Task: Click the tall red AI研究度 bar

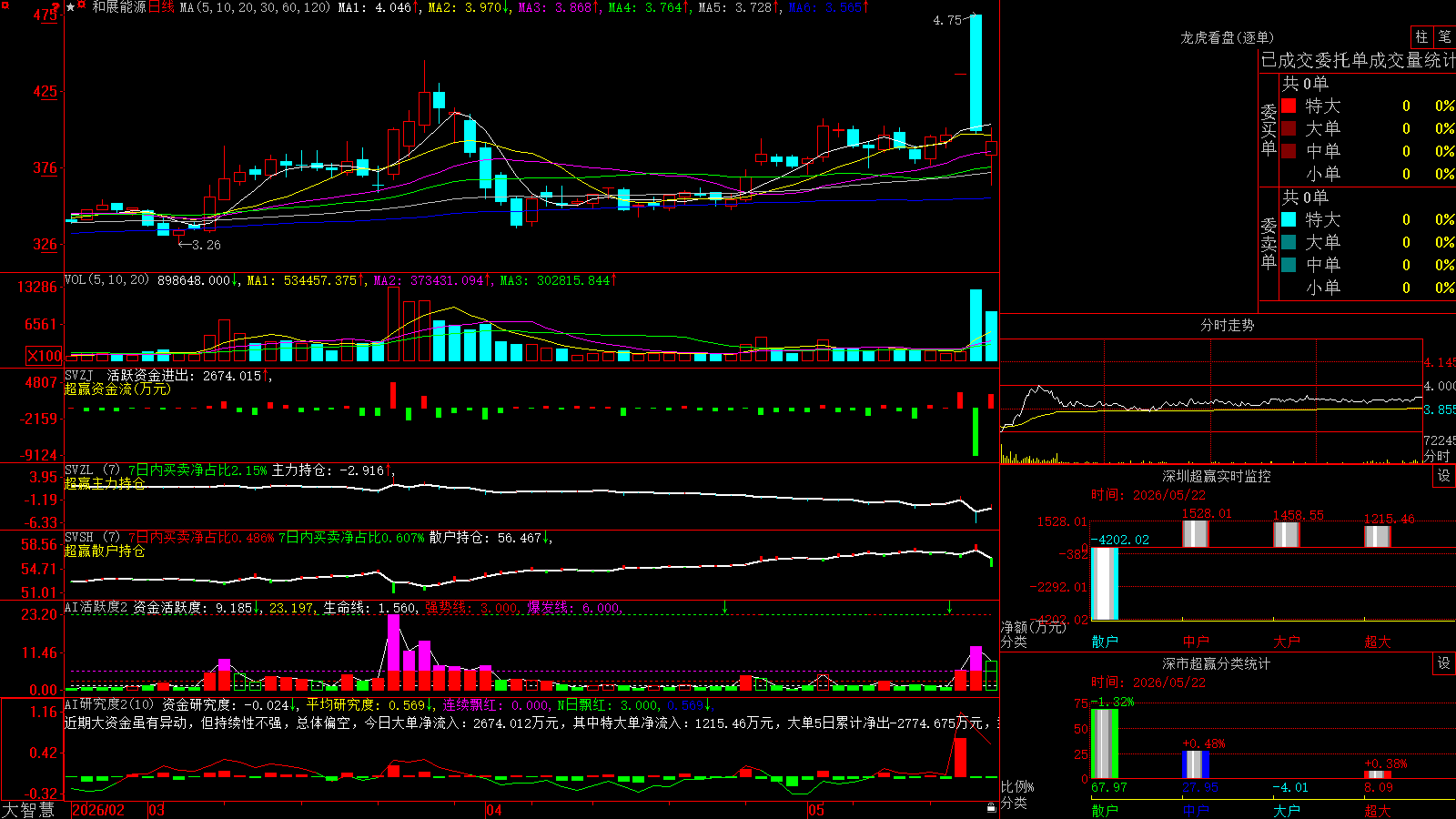Action: pyautogui.click(x=960, y=757)
